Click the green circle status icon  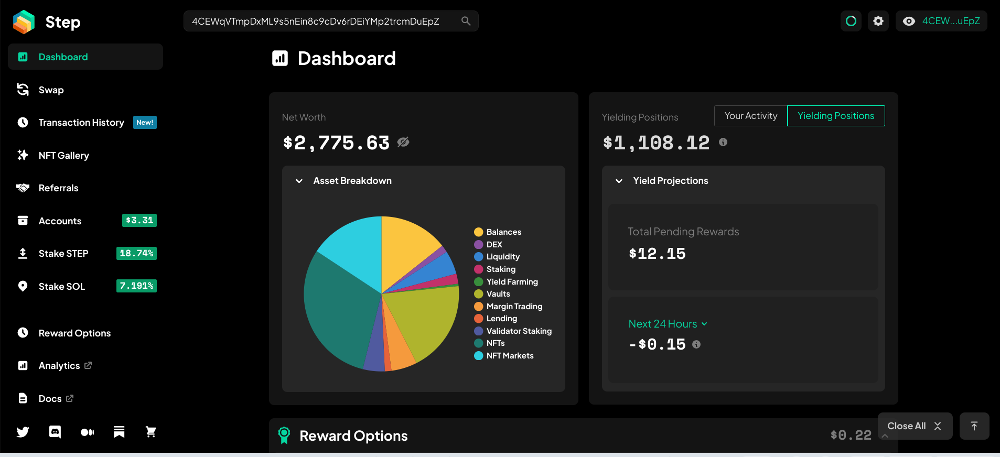[x=851, y=21]
